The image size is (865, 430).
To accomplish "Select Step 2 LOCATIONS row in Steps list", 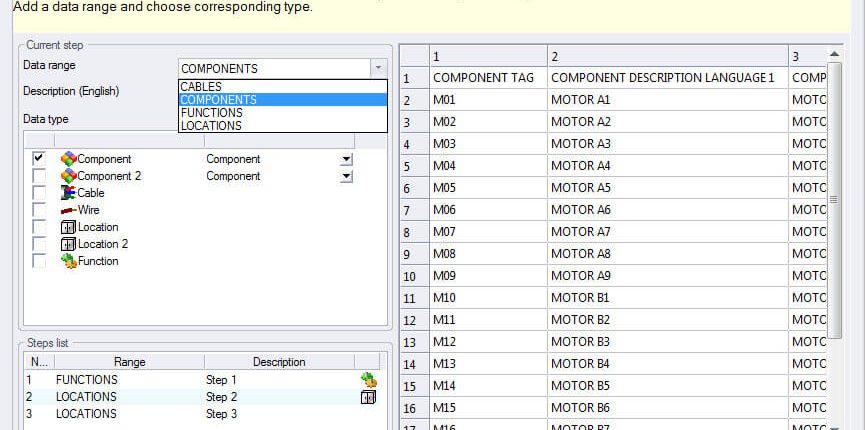I will click(x=202, y=397).
